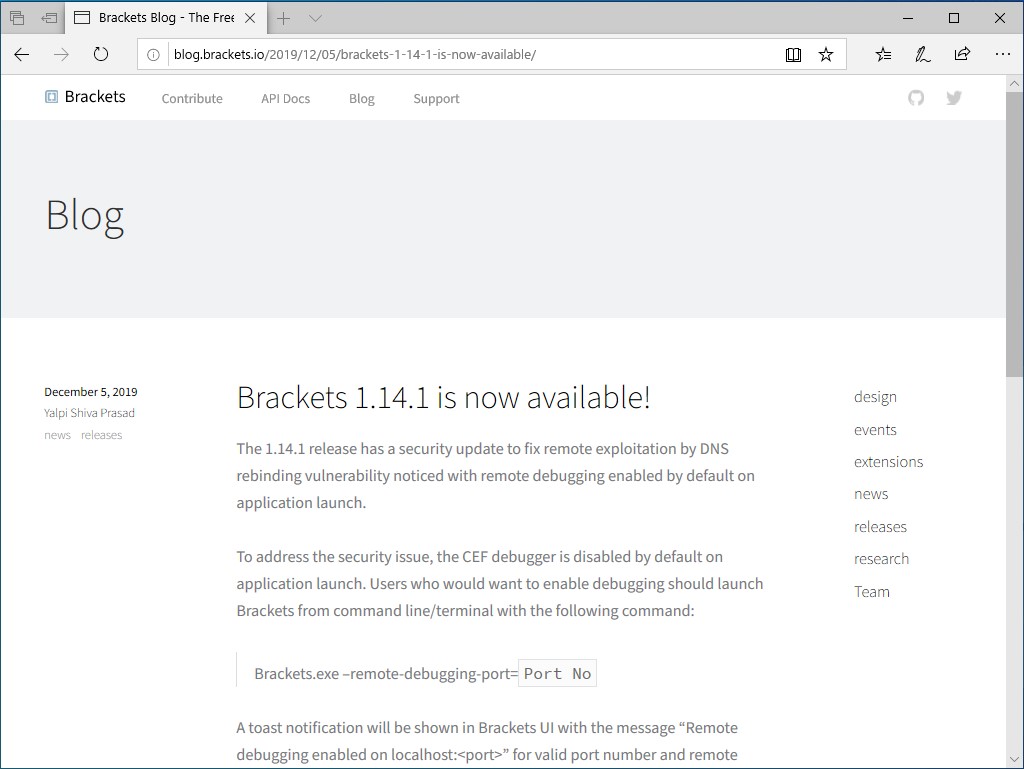Refresh the page with the reload icon
The image size is (1024, 769).
pos(101,55)
